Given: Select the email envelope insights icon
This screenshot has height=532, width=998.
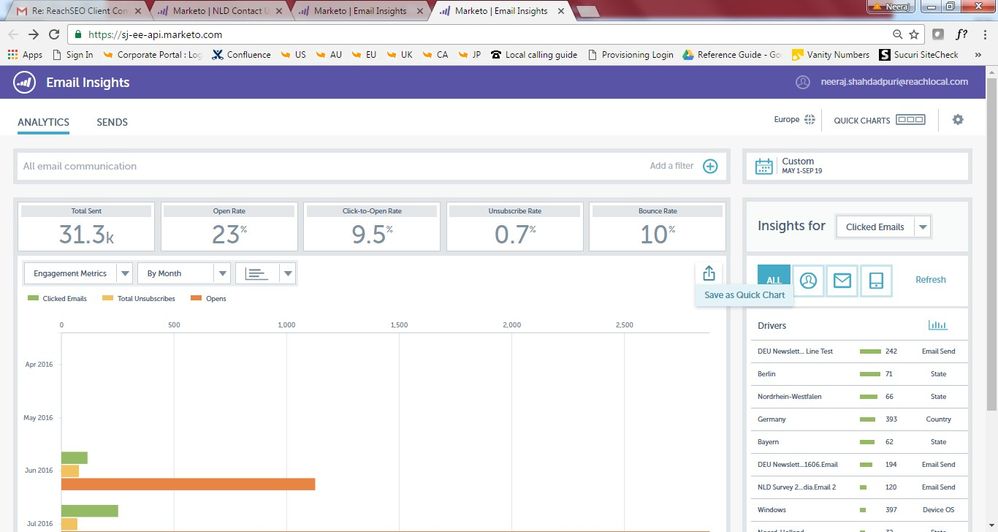Looking at the screenshot, I should click(842, 281).
